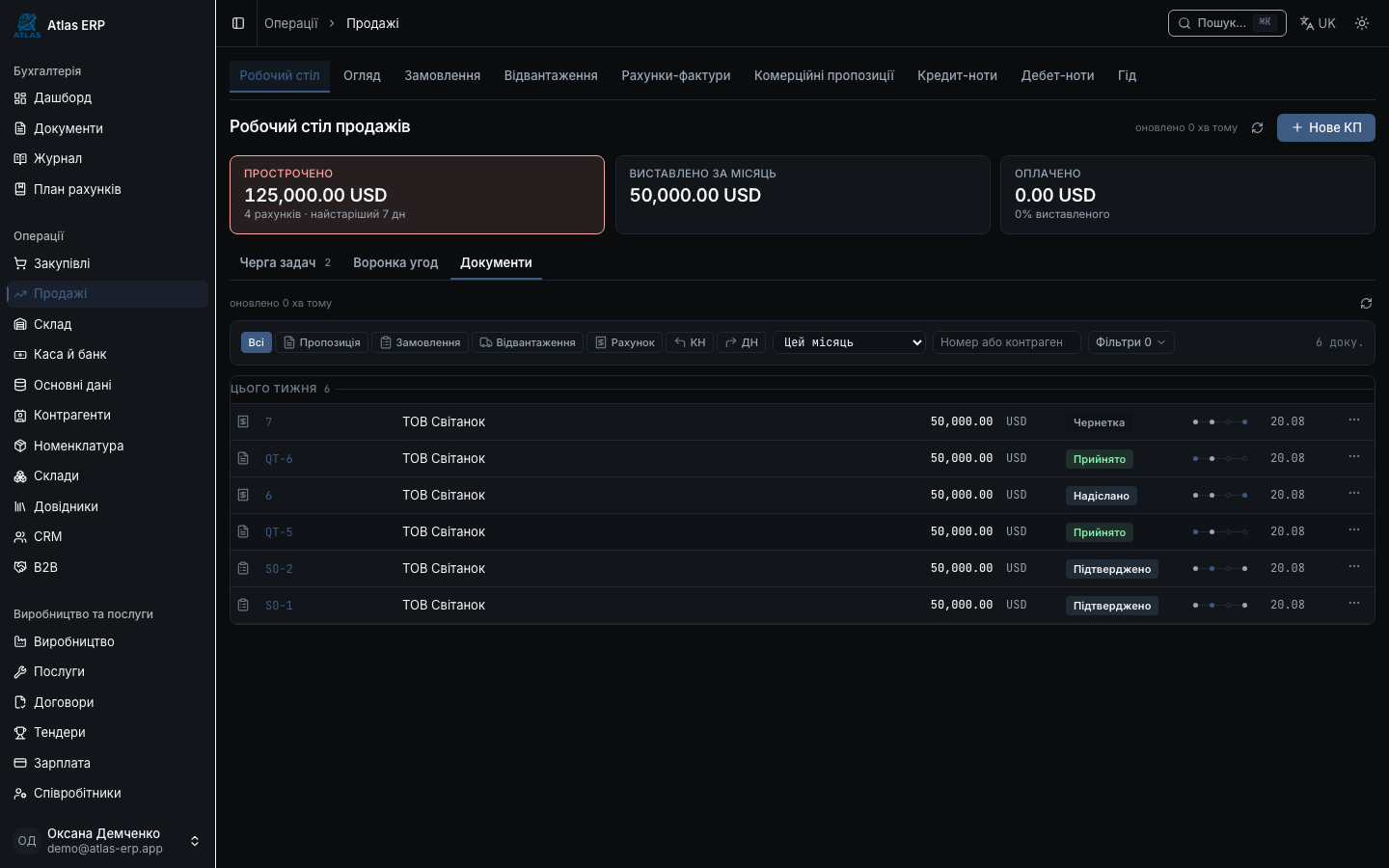Refresh the documents list icon
The image size is (1389, 868).
coord(1366,303)
